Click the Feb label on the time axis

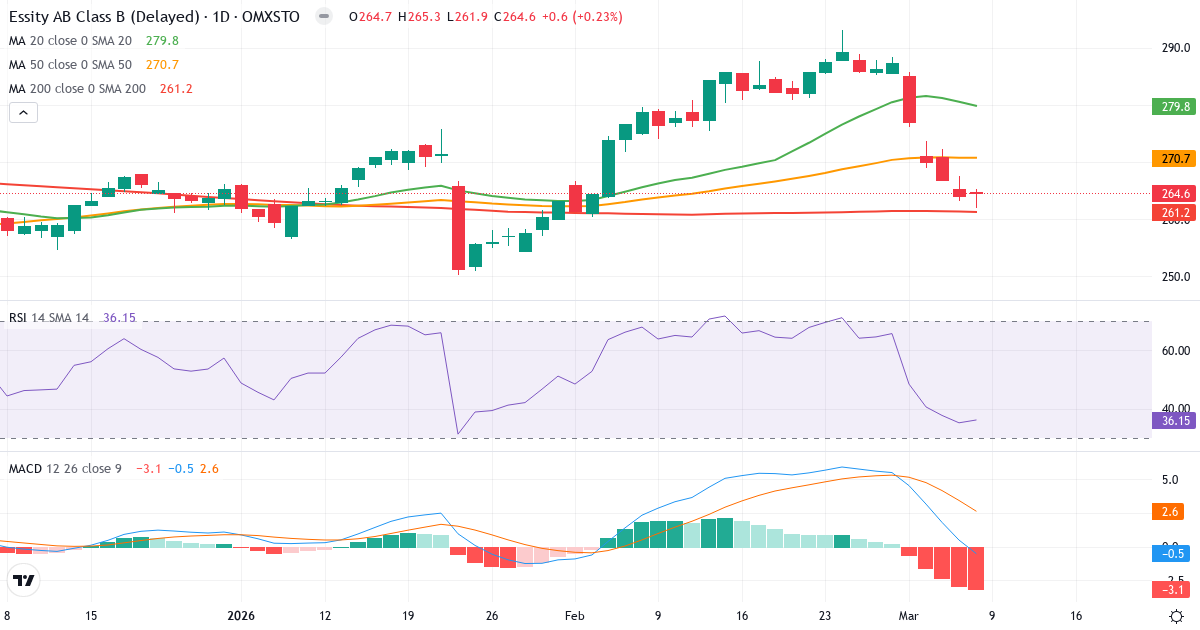tap(574, 617)
